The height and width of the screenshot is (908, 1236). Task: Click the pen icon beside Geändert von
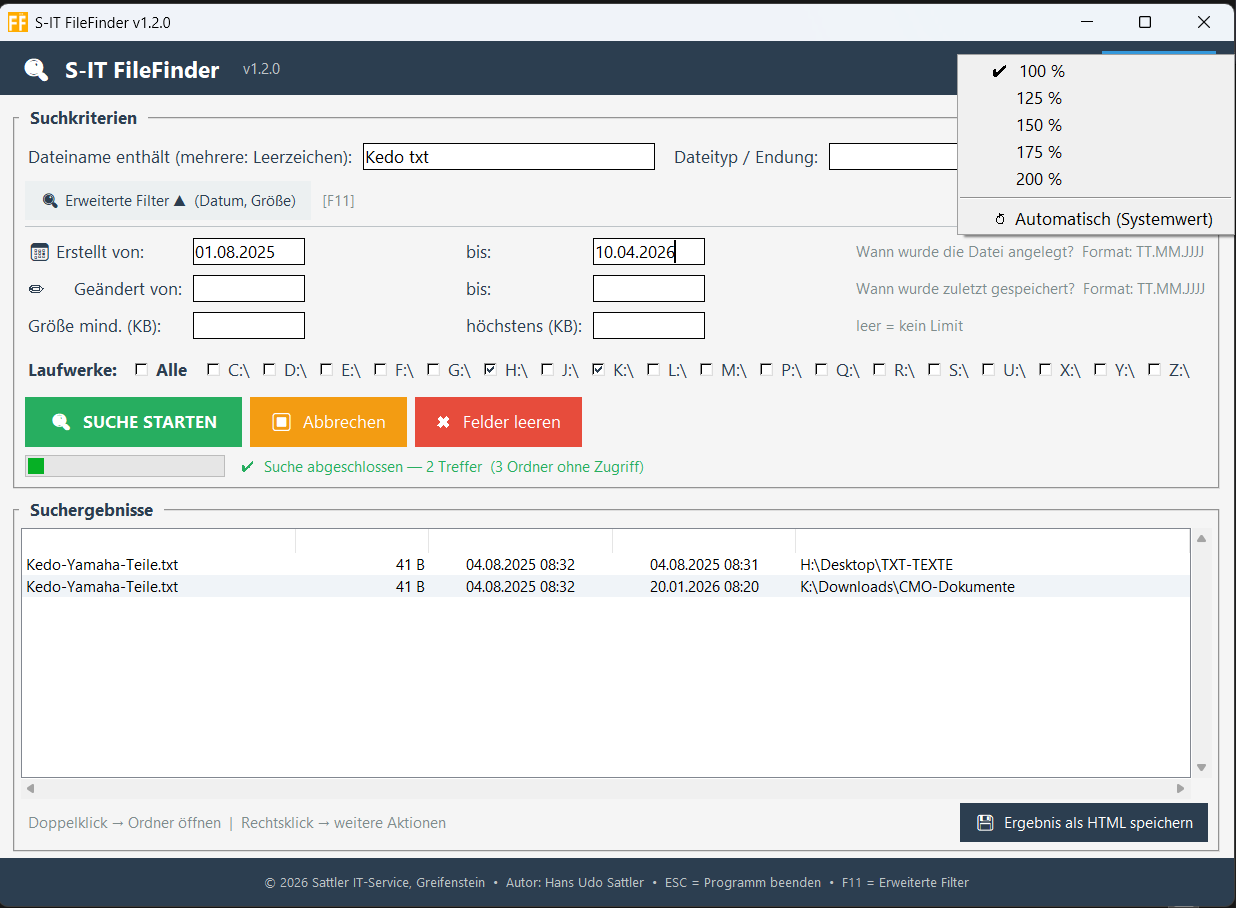[37, 288]
